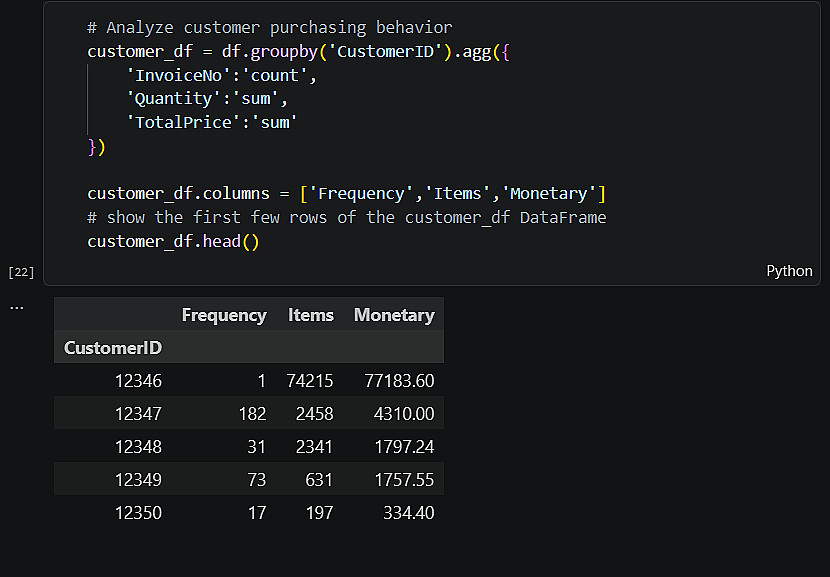Place cursor on the groupby code line
The width and height of the screenshot is (830, 577).
(298, 51)
